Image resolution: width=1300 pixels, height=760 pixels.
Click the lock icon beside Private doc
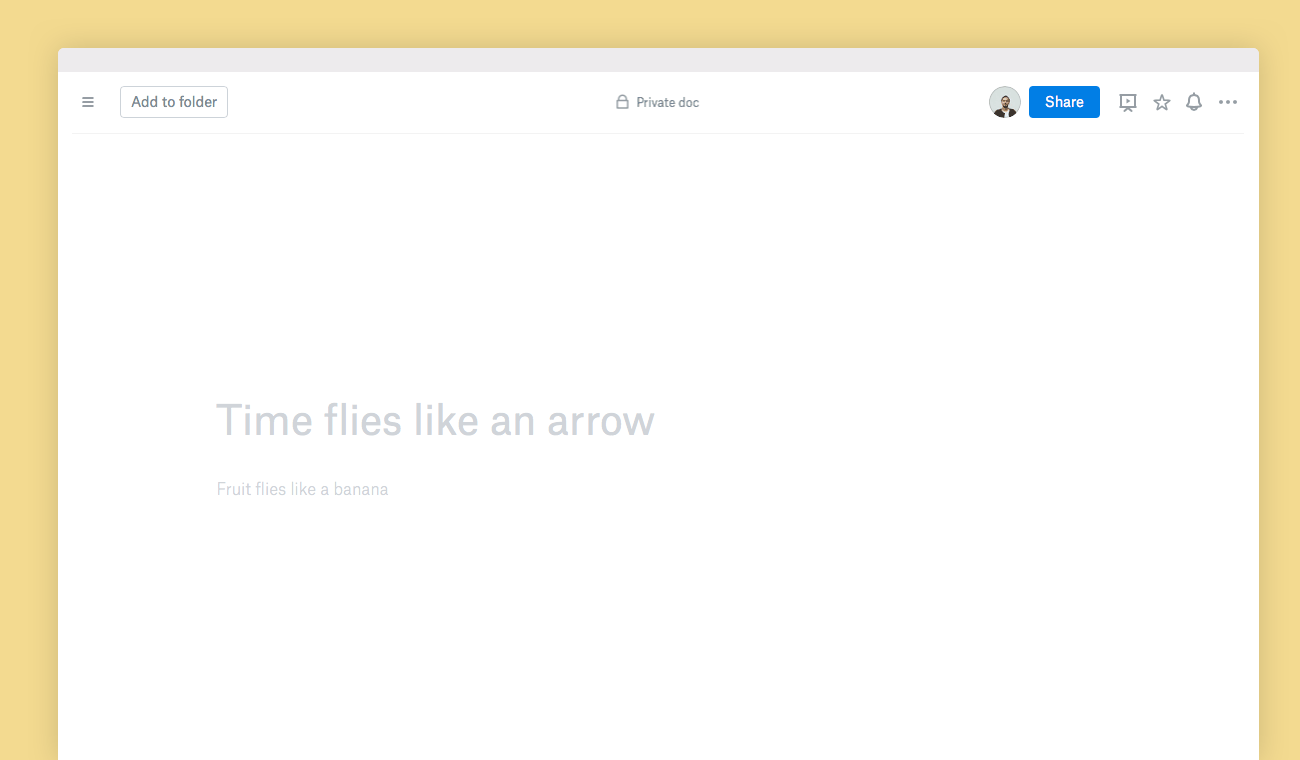(x=622, y=102)
